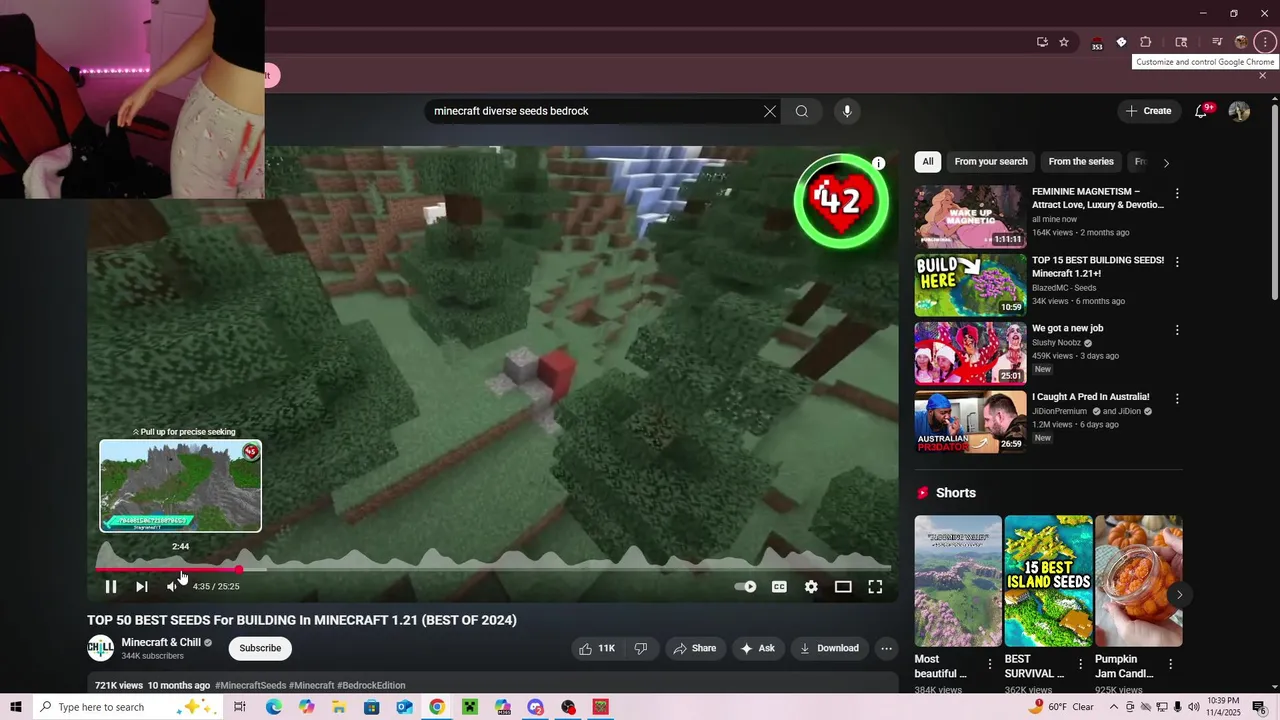Image resolution: width=1280 pixels, height=720 pixels.
Task: Like the video with thumbs up
Action: (x=597, y=648)
